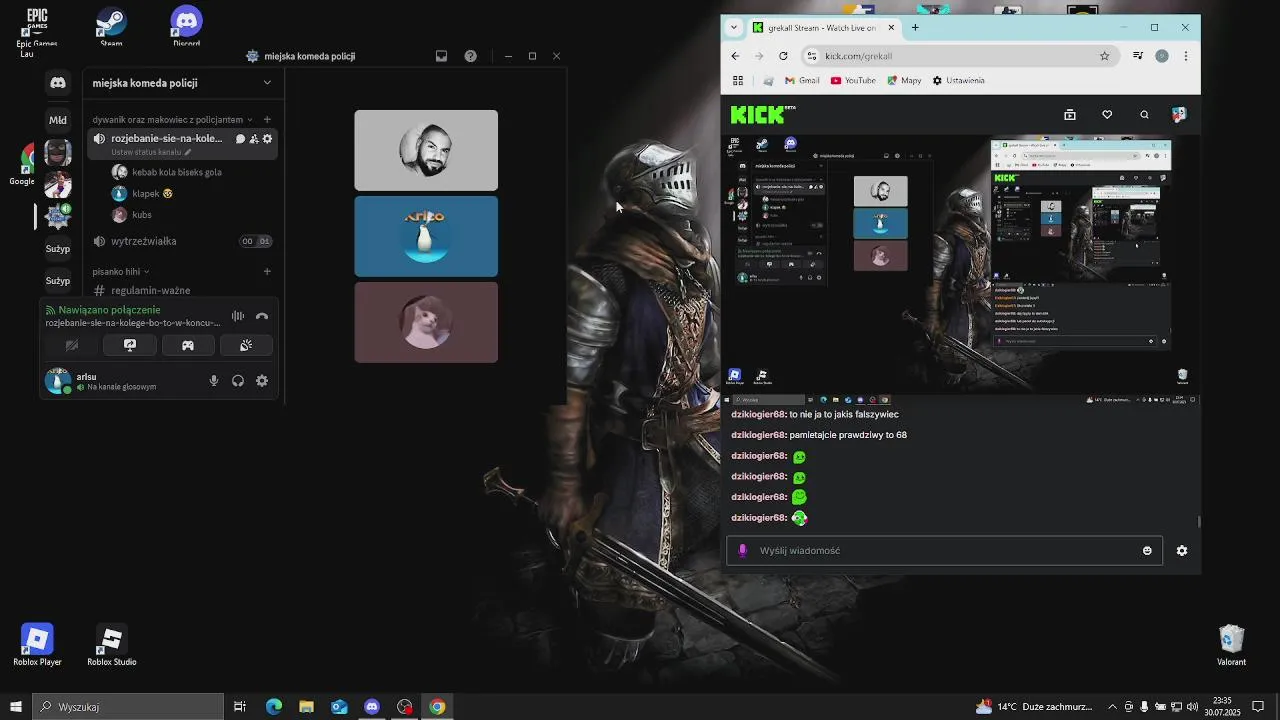Open Discord inbox icon in title bar
The image size is (1280, 720).
(441, 56)
